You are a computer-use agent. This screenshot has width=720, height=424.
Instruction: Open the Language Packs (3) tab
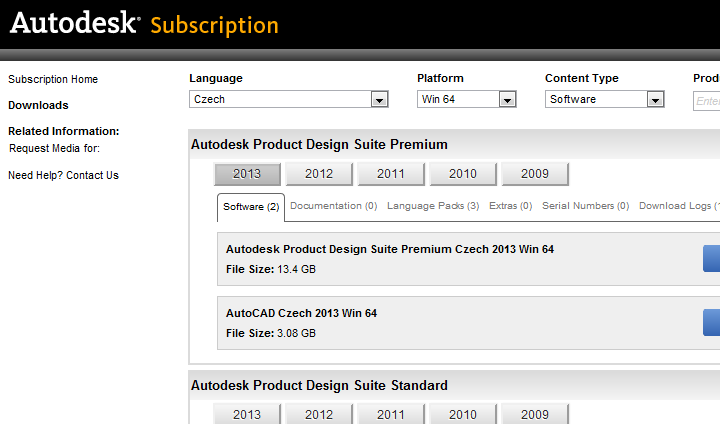(x=433, y=206)
